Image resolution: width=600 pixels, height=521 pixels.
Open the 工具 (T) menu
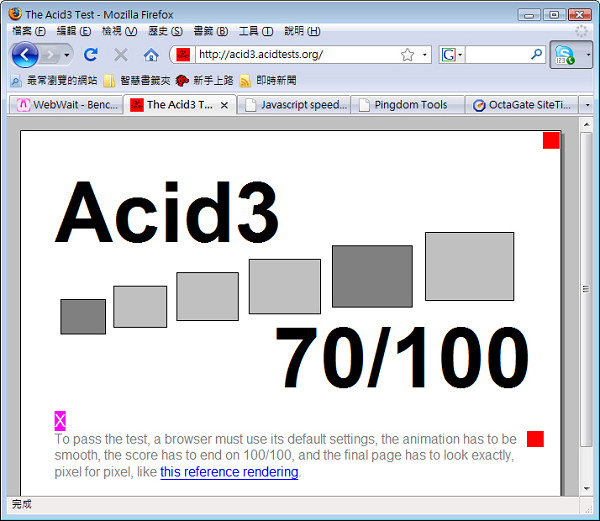(x=256, y=31)
